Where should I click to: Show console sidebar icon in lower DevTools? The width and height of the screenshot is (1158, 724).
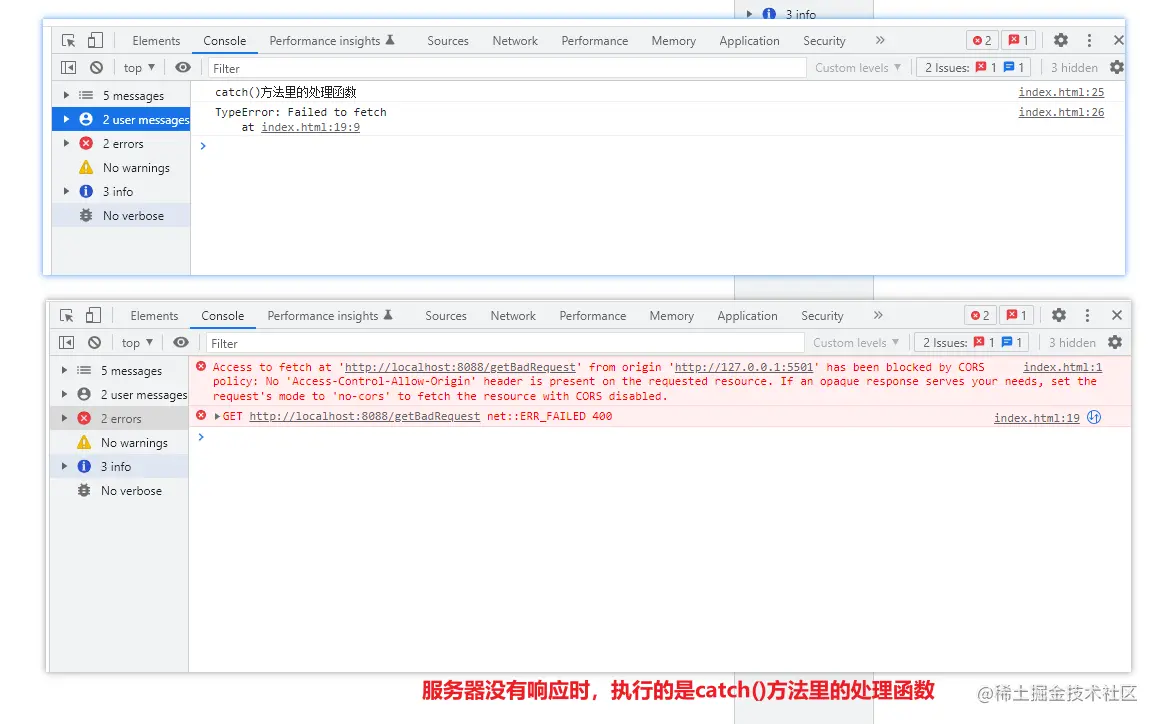tap(66, 343)
